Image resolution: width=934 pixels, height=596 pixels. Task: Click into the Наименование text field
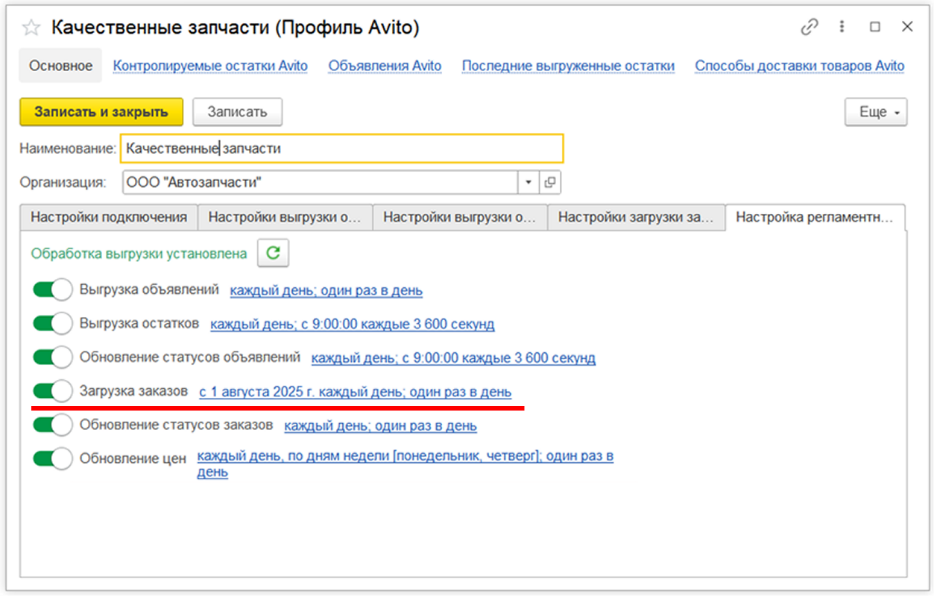(x=340, y=149)
